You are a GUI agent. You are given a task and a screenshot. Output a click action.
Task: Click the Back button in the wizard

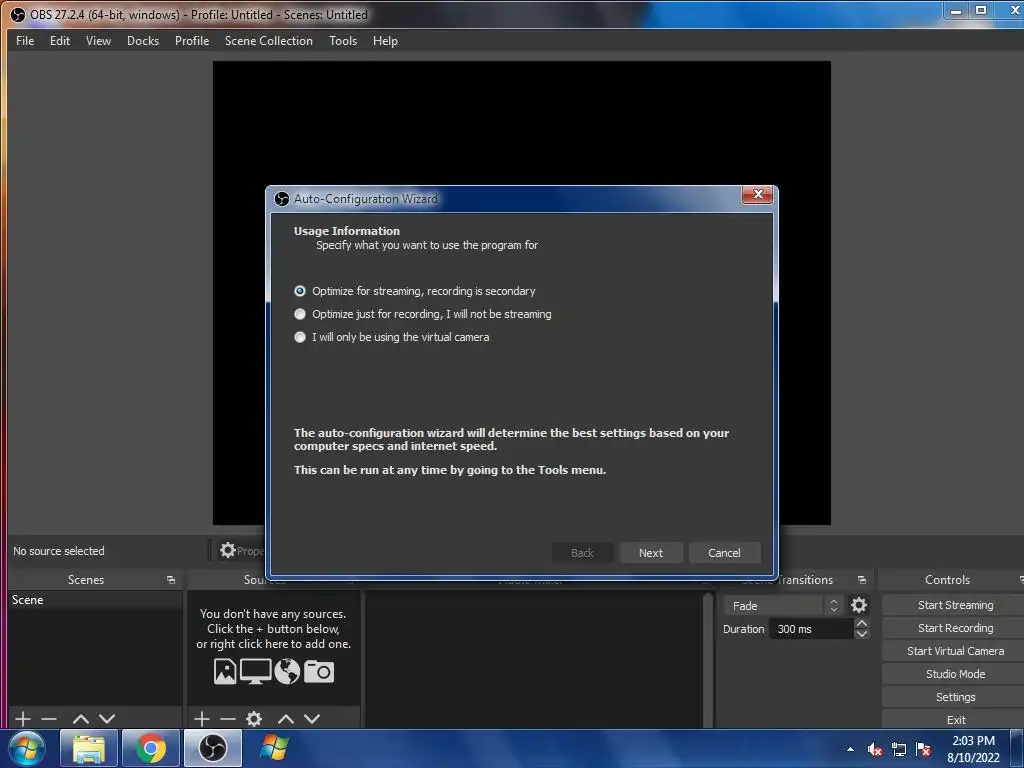tap(582, 552)
